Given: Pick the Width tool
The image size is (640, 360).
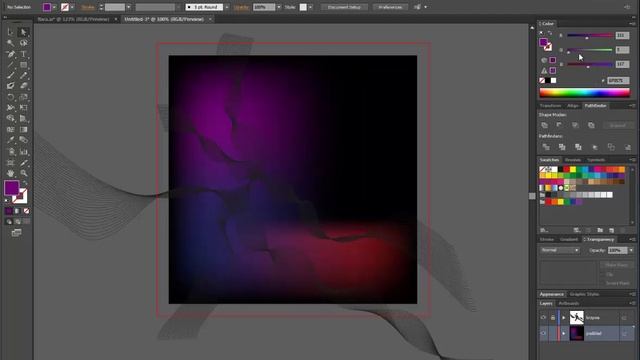Looking at the screenshot, I should (11, 107).
